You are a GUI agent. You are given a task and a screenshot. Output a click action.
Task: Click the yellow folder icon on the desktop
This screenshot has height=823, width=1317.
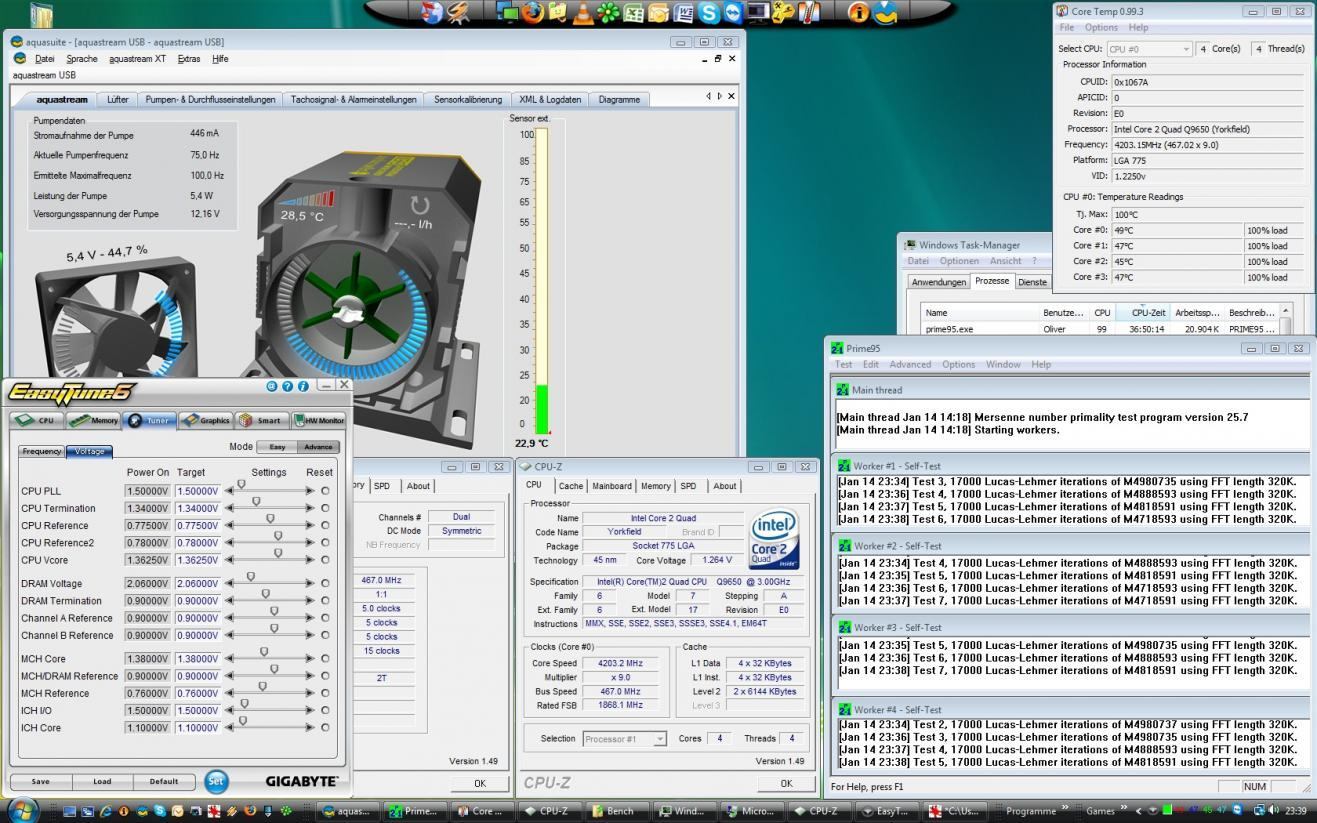[42, 14]
